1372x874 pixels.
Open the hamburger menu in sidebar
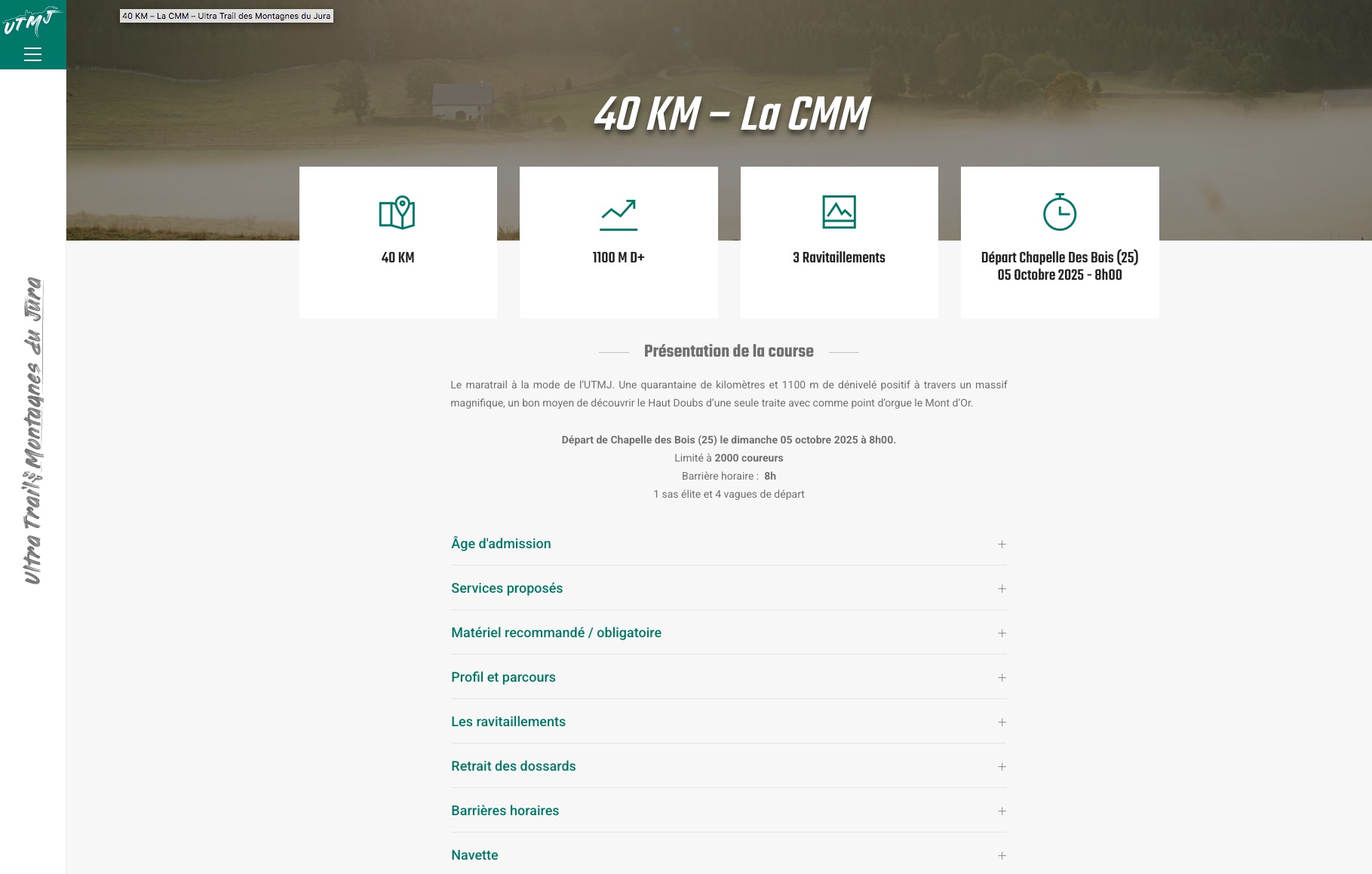32,54
